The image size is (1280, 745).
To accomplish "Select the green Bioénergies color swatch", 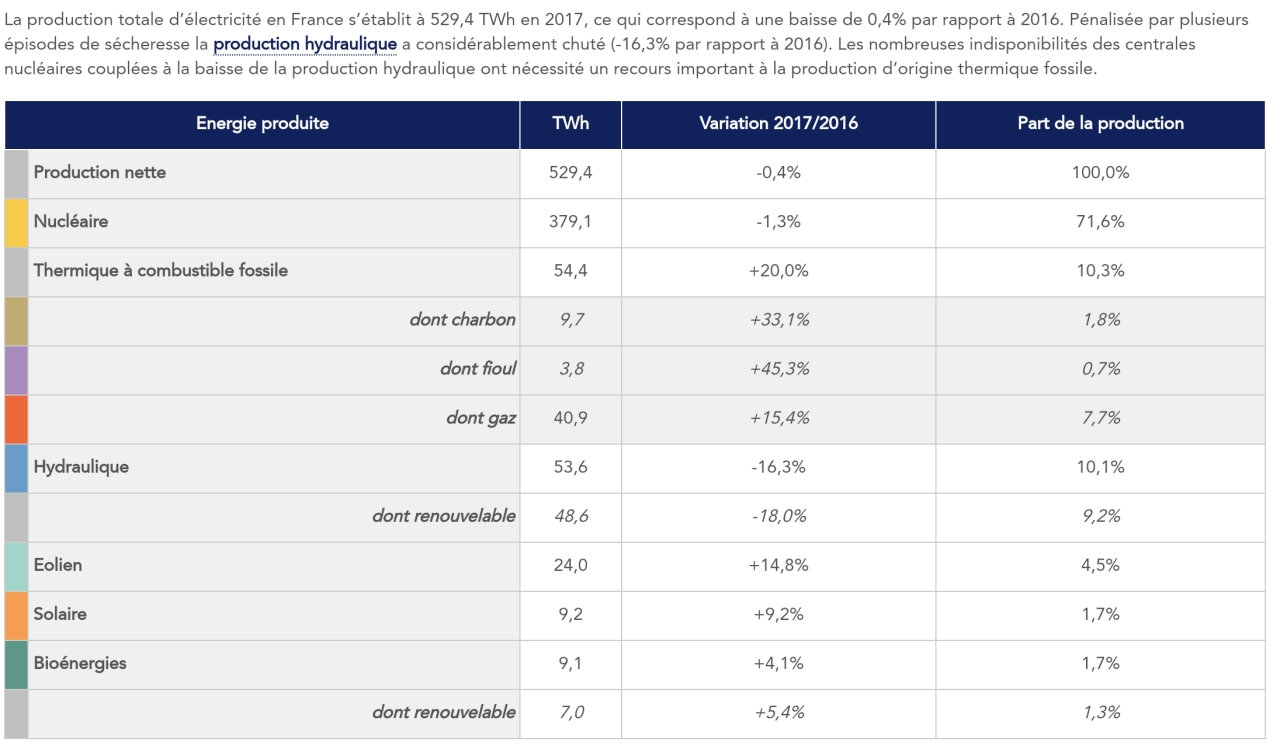I will tap(16, 663).
